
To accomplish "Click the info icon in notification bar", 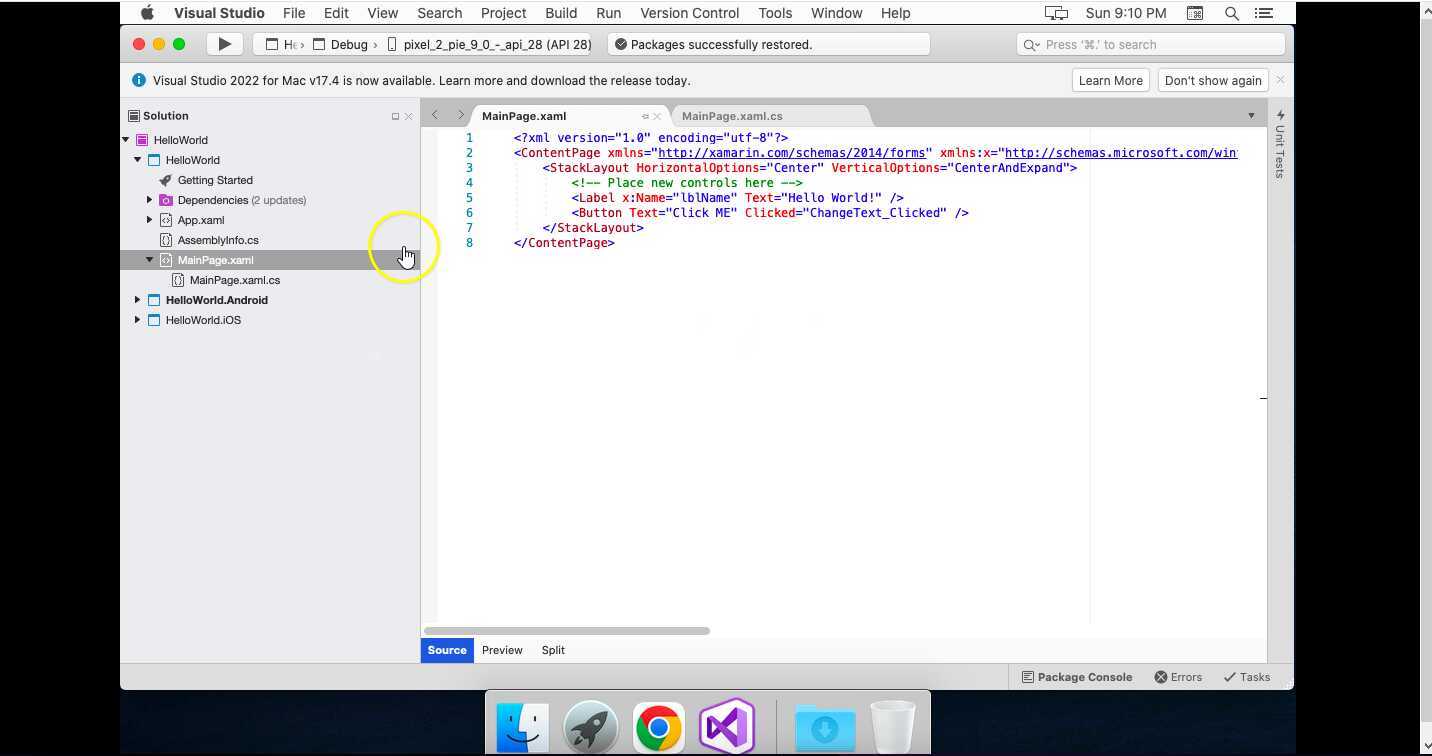I will point(139,80).
